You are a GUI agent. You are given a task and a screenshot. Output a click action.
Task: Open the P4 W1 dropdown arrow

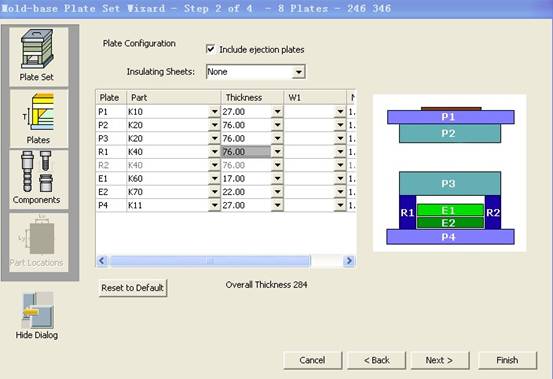click(340, 206)
